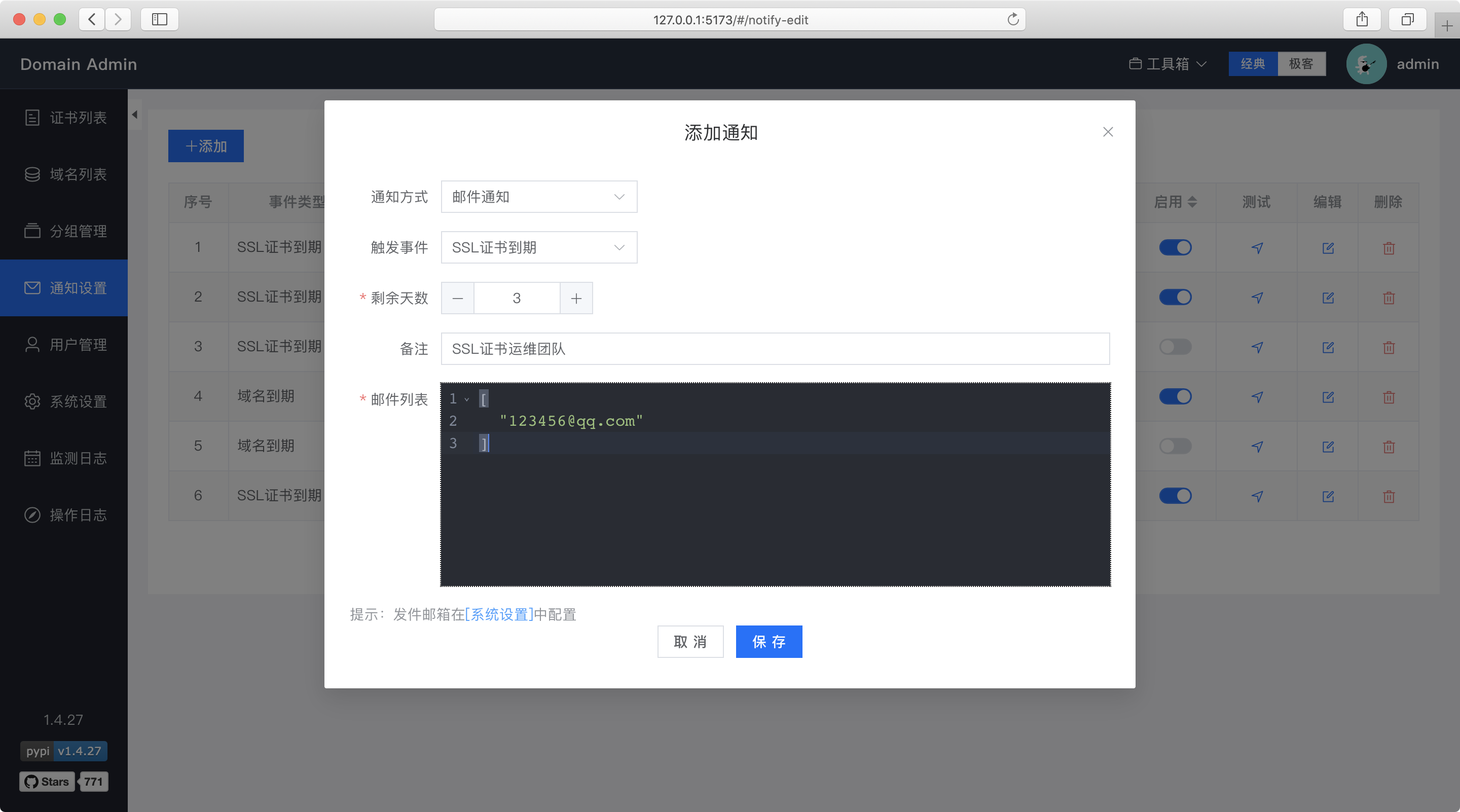Collapse the sidebar with the arrow handle
The height and width of the screenshot is (812, 1460).
tap(134, 115)
